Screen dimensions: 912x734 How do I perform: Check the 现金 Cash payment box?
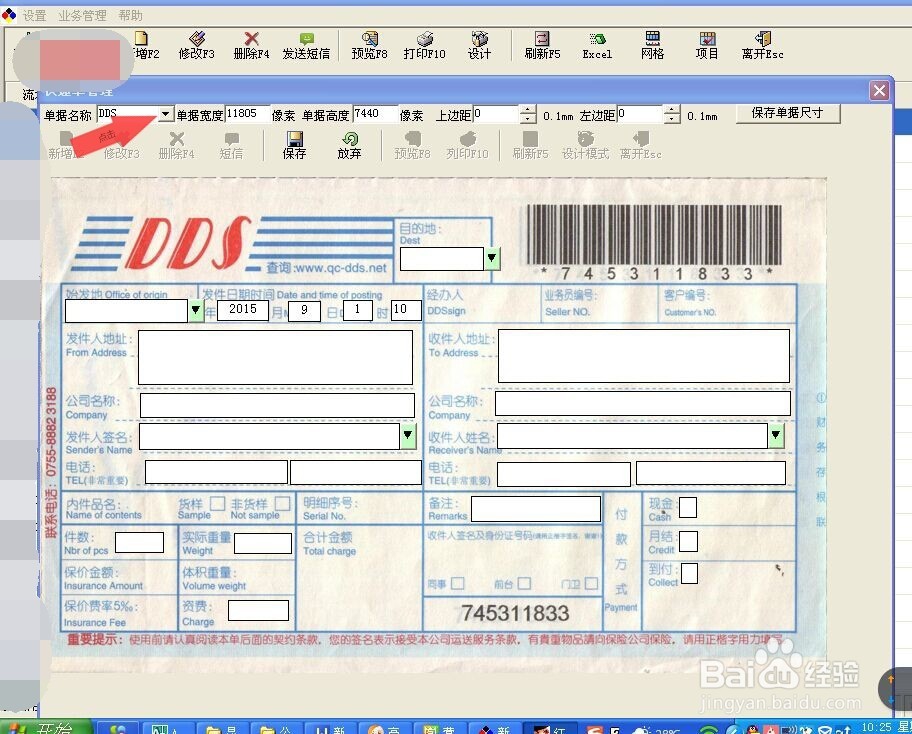[x=688, y=507]
